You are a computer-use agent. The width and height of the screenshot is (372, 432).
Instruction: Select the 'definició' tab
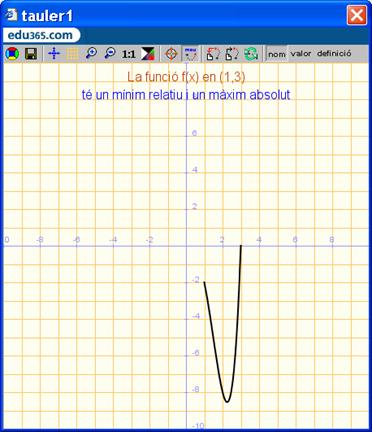(334, 53)
